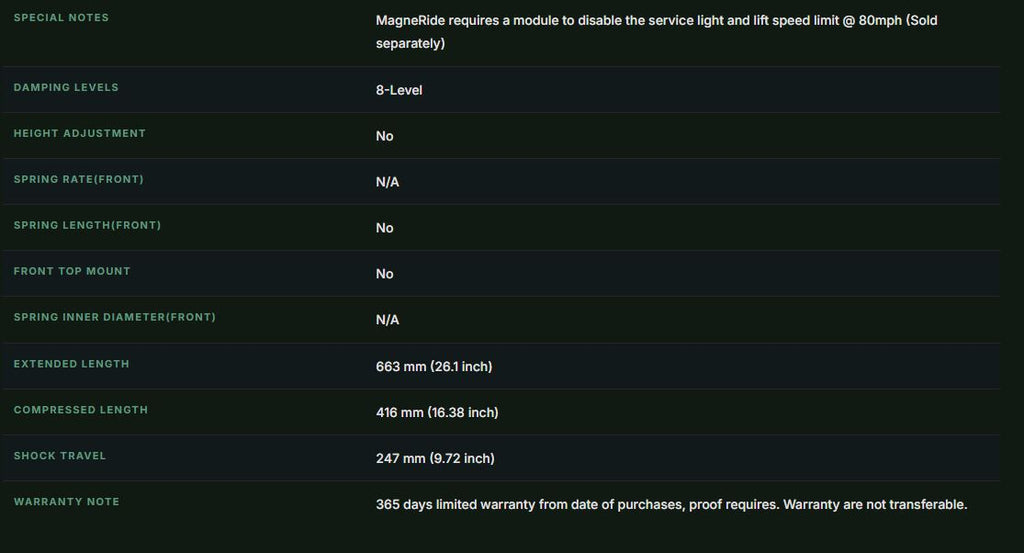The height and width of the screenshot is (553, 1024).
Task: Click the Front Top Mount No value
Action: [385, 274]
